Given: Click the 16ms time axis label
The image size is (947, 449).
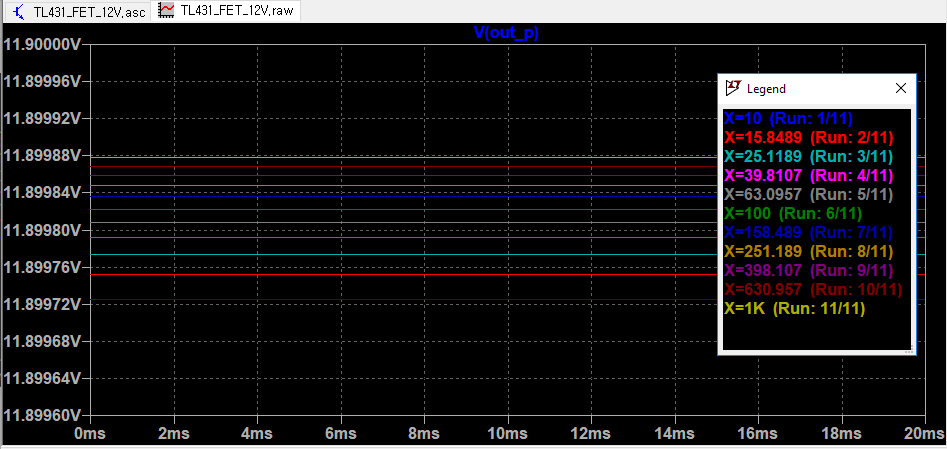Looking at the screenshot, I should 759,434.
